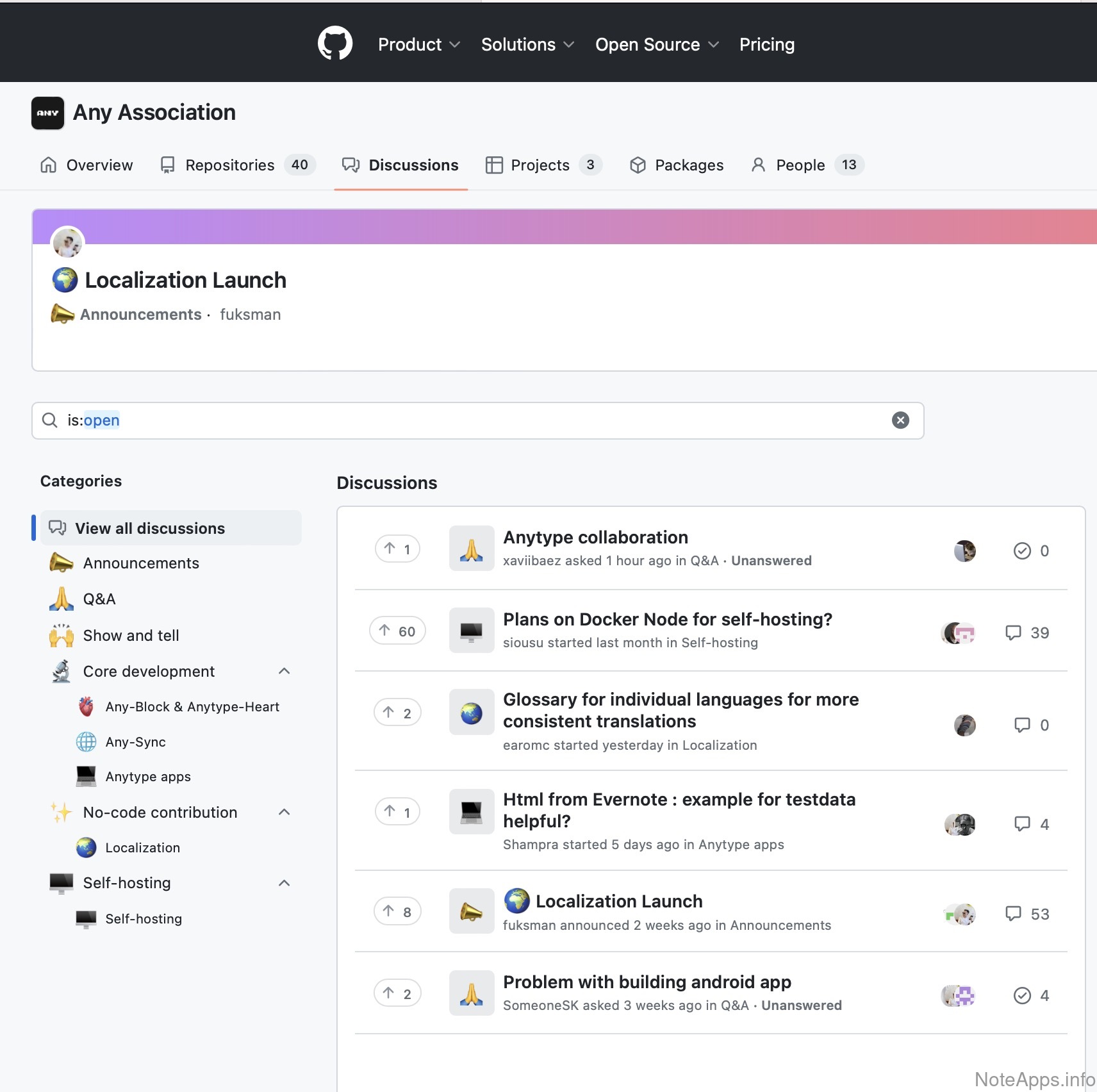Image resolution: width=1097 pixels, height=1092 pixels.
Task: Open the Product dropdown menu
Action: 418,44
